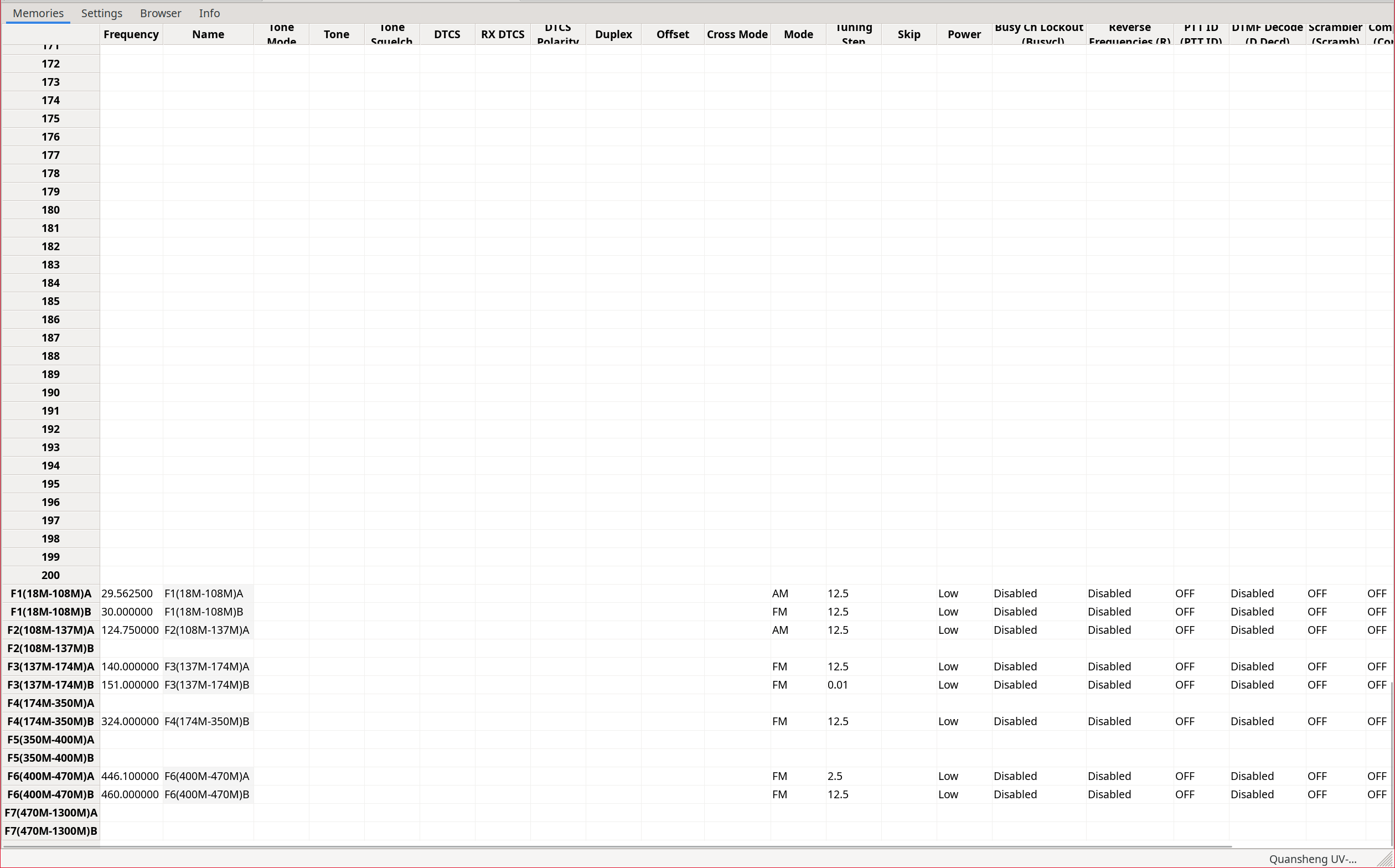The image size is (1395, 868).
Task: Select row header F1(18M-108M)A
Action: click(50, 593)
